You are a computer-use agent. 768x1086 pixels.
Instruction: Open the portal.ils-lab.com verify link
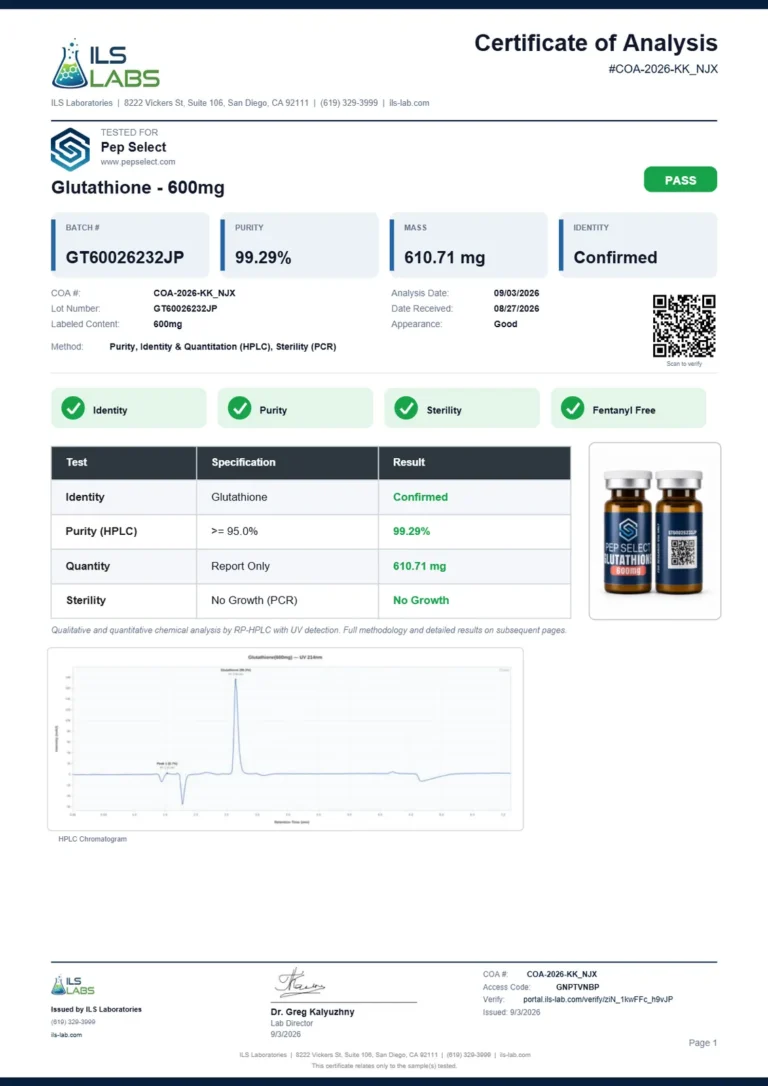click(598, 999)
